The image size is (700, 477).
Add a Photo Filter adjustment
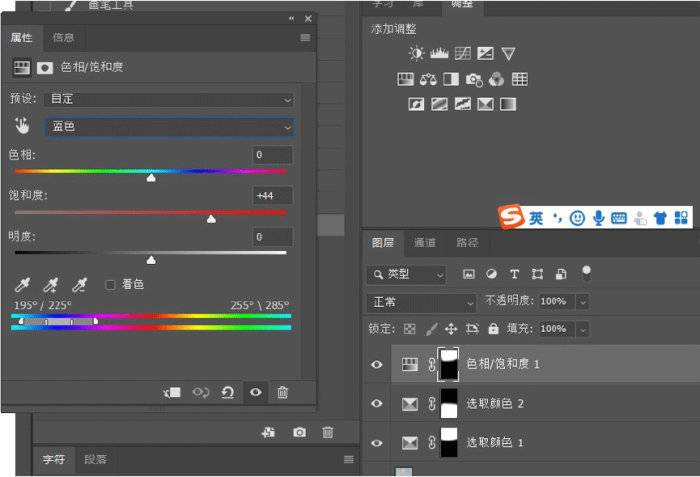coord(474,80)
